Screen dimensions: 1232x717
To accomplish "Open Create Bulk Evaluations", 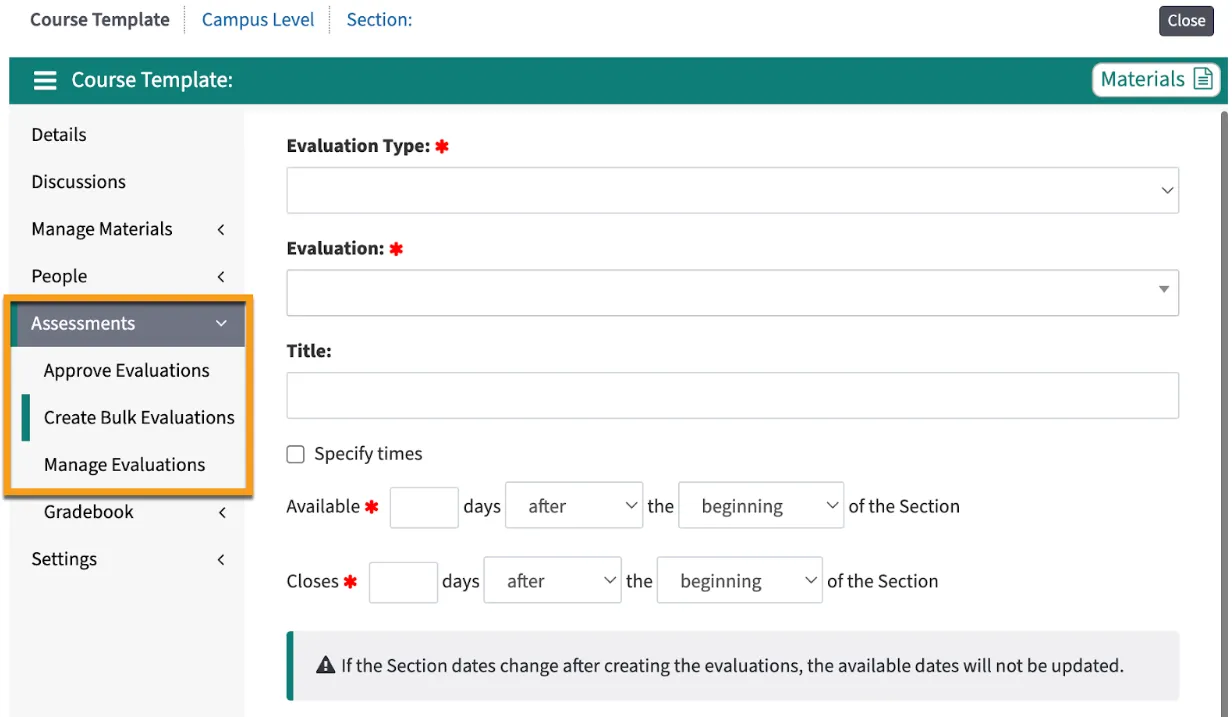I will 139,418.
